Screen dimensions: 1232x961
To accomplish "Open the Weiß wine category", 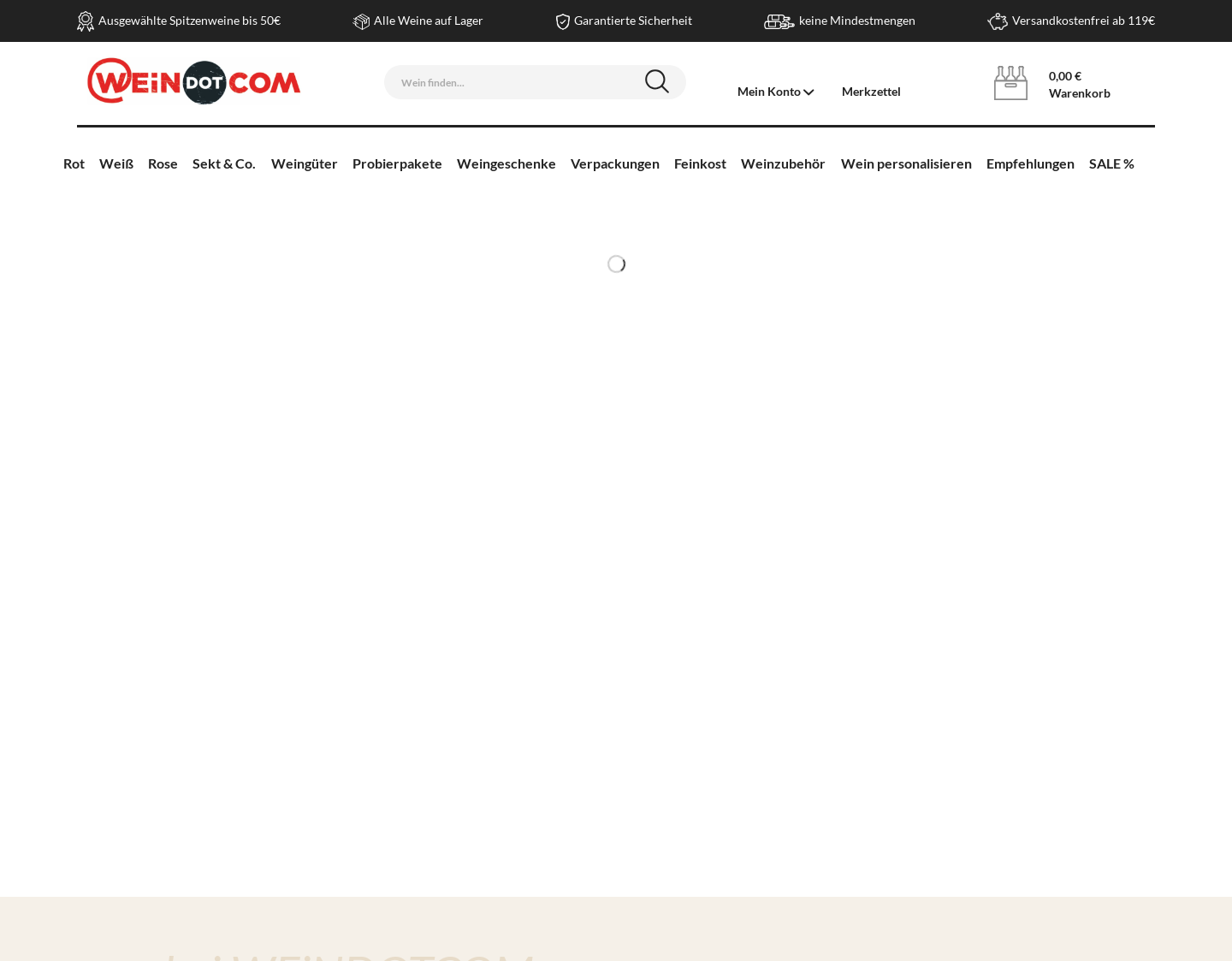I will tap(116, 163).
